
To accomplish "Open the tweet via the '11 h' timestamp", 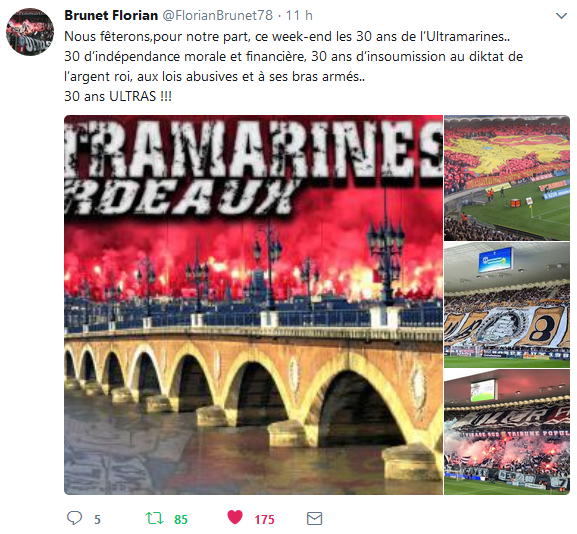I will pyautogui.click(x=299, y=15).
